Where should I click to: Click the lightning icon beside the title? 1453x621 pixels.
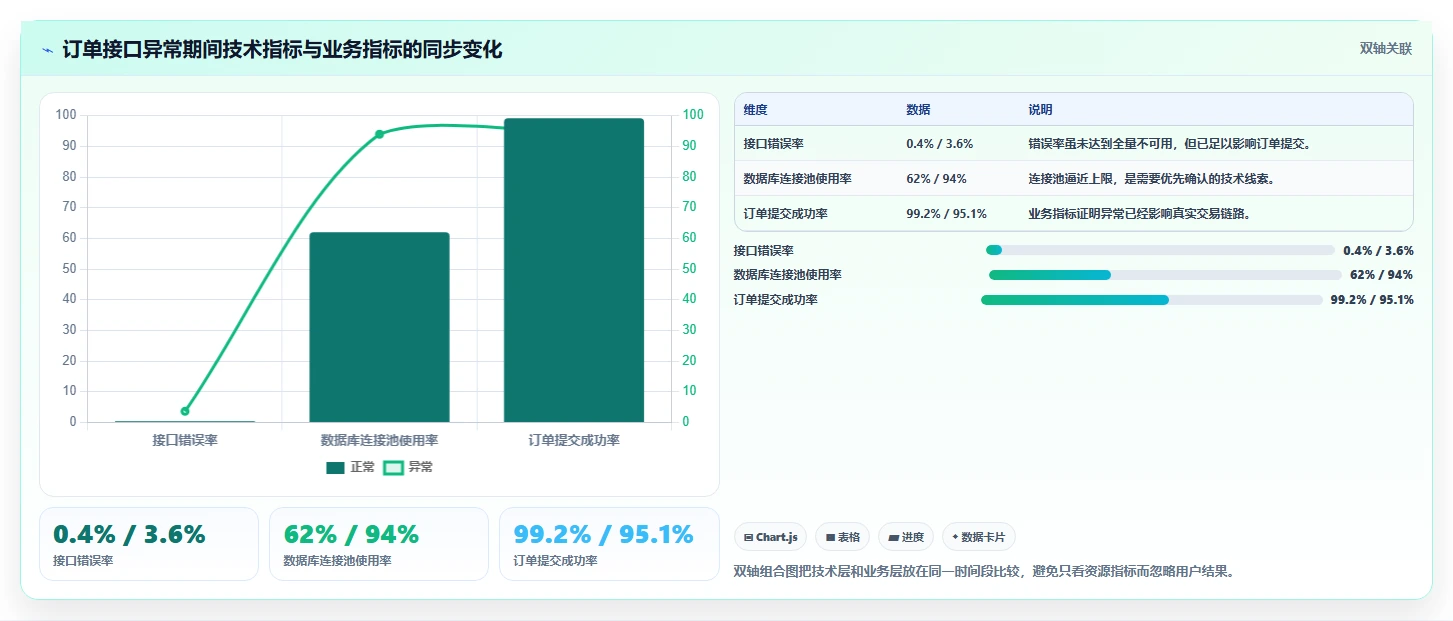[x=47, y=50]
